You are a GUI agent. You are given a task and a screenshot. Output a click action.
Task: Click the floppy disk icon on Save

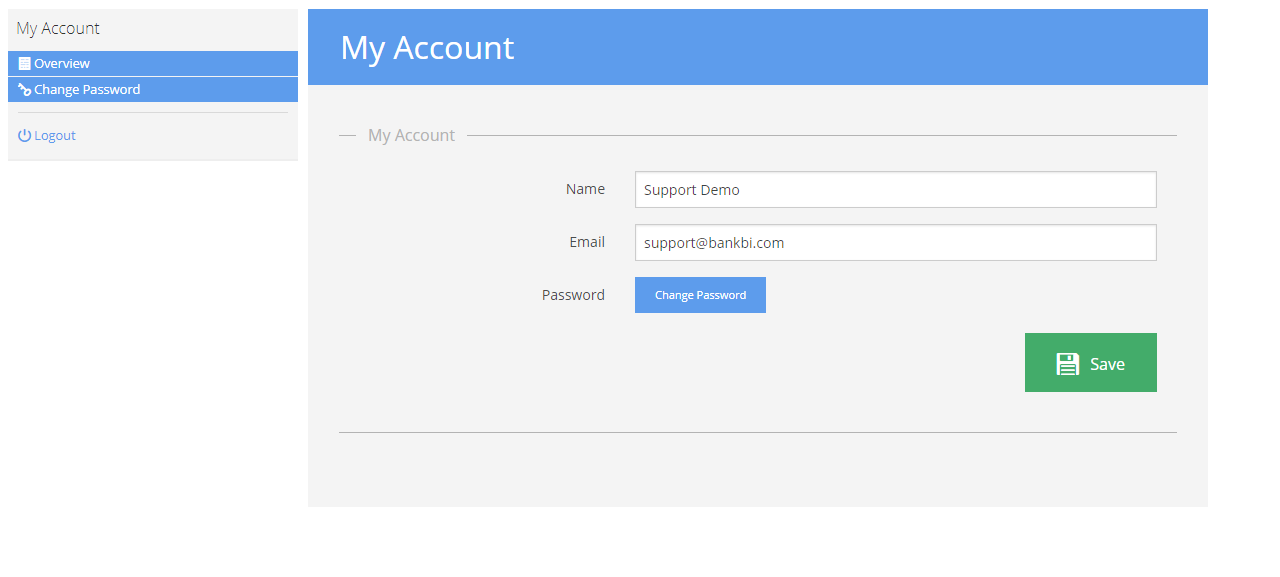(1068, 364)
